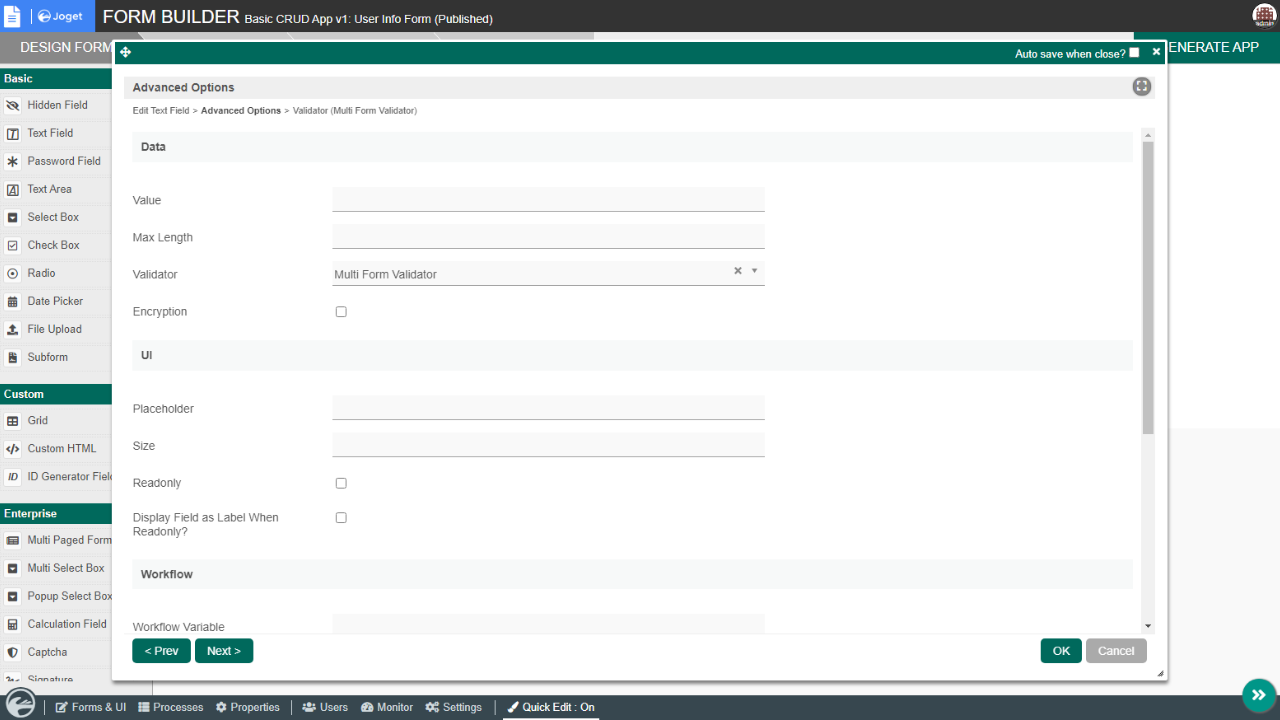Click the OK button
The image size is (1280, 720).
click(x=1061, y=651)
